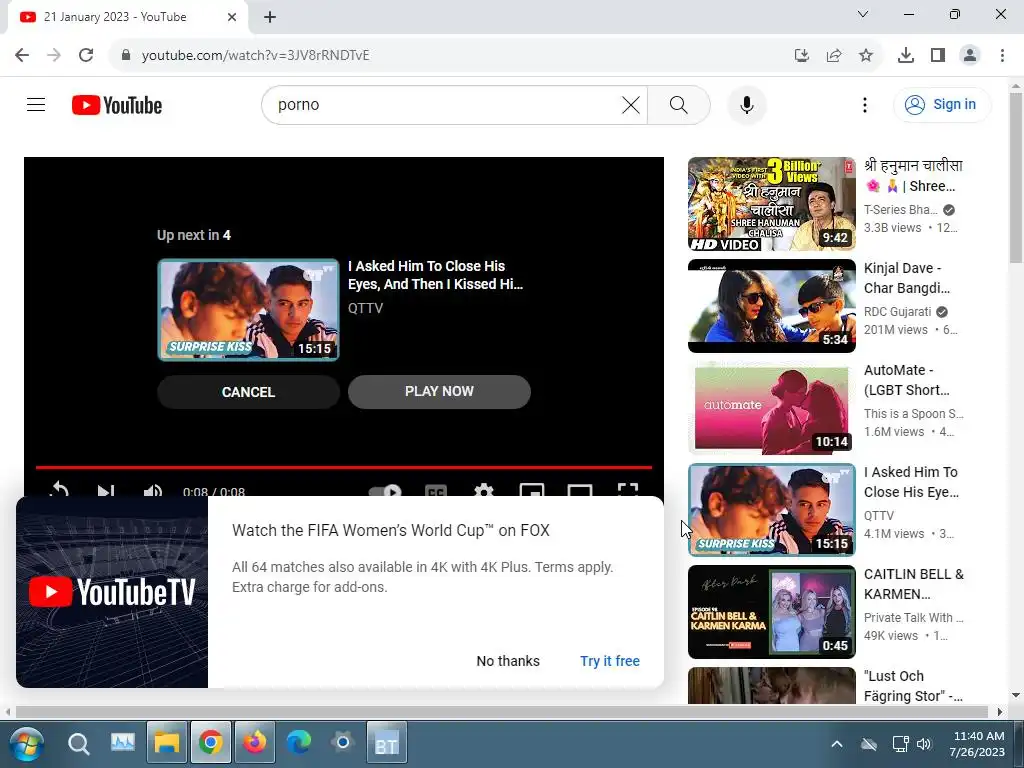The height and width of the screenshot is (768, 1024).
Task: Open the Windows Start menu
Action: tap(25, 743)
